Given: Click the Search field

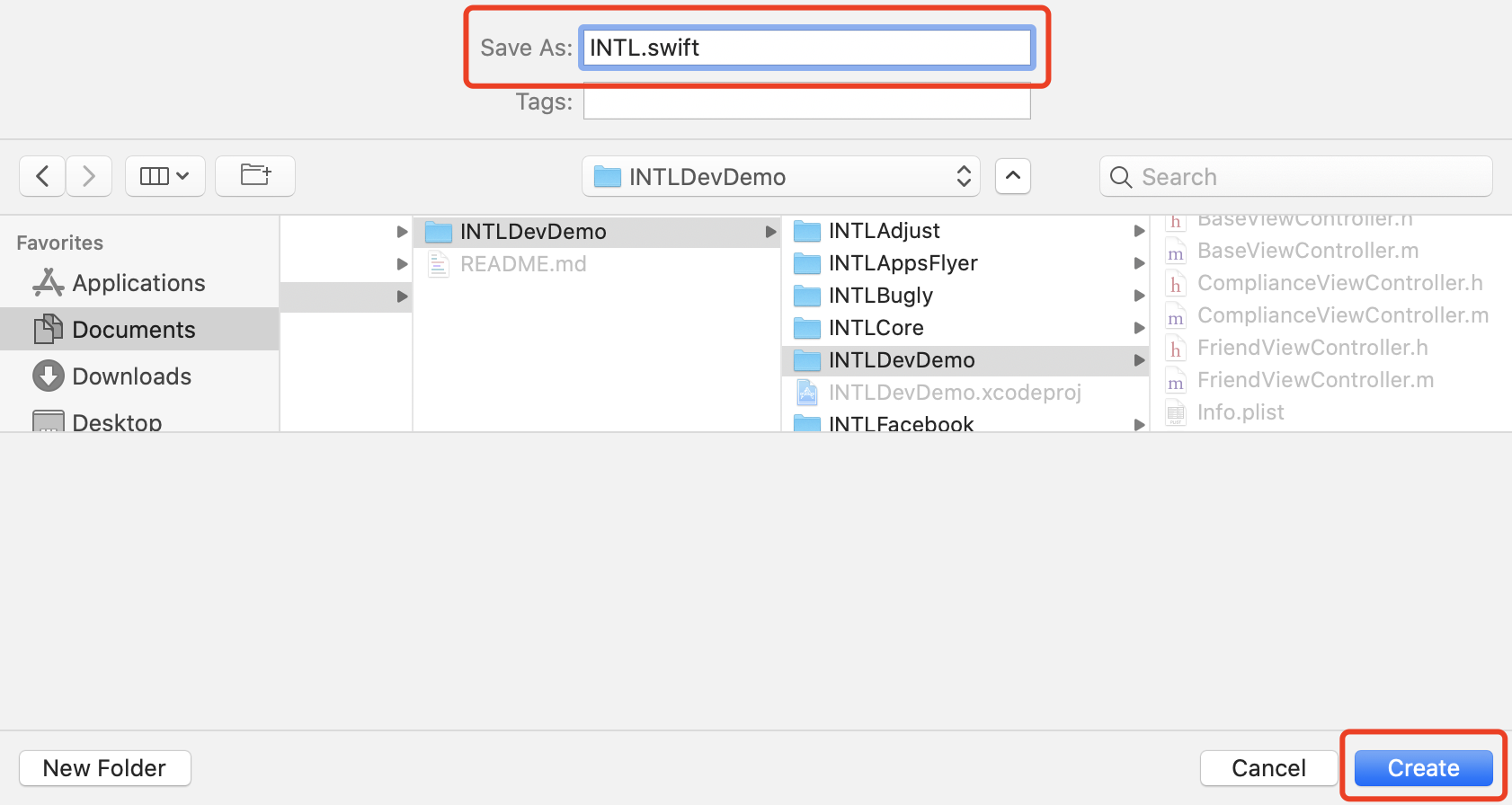Looking at the screenshot, I should (x=1296, y=176).
